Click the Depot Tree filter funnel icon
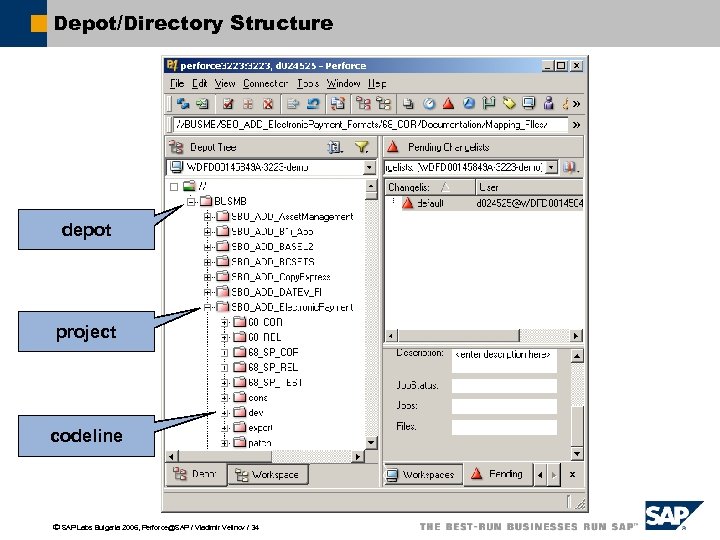The width and height of the screenshot is (720, 540). (362, 147)
